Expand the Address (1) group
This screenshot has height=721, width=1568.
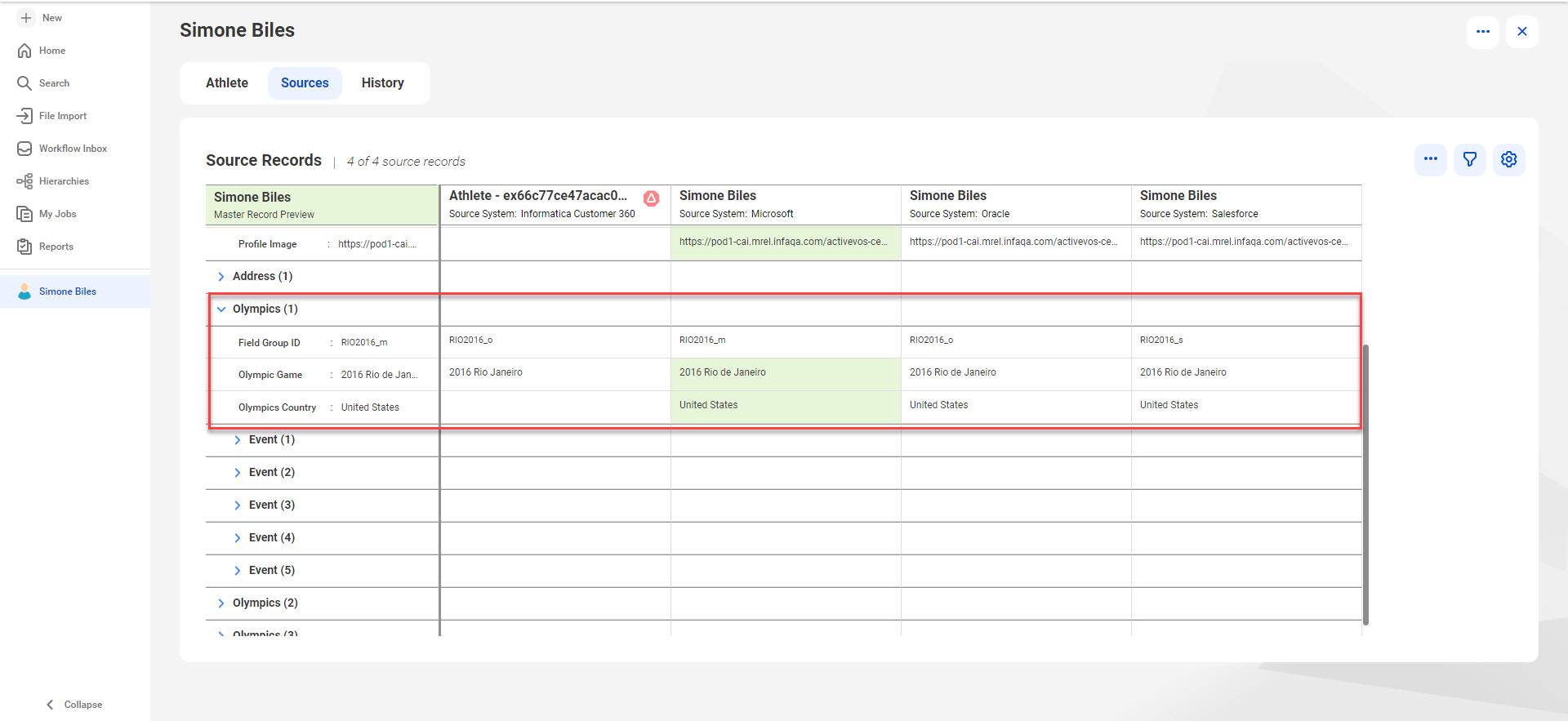coord(221,277)
